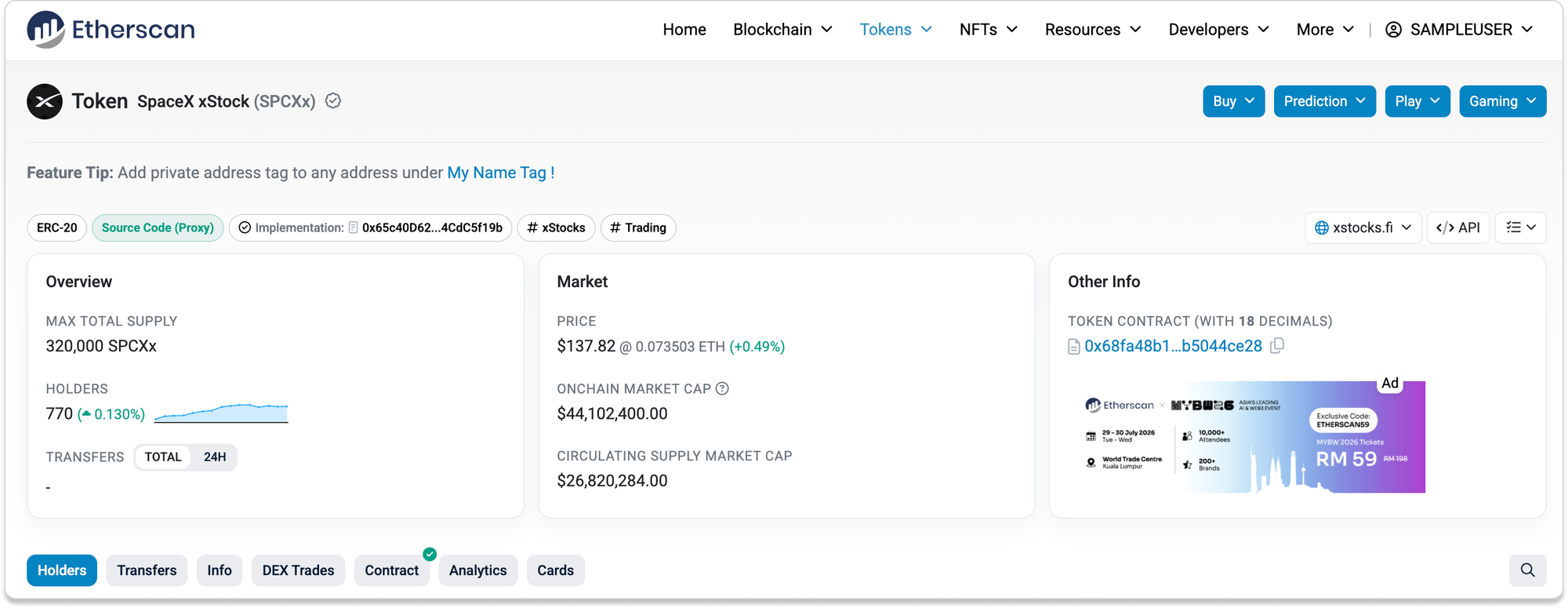This screenshot has width=1568, height=608.
Task: Click the Source Code (Proxy) badge
Action: 158,228
